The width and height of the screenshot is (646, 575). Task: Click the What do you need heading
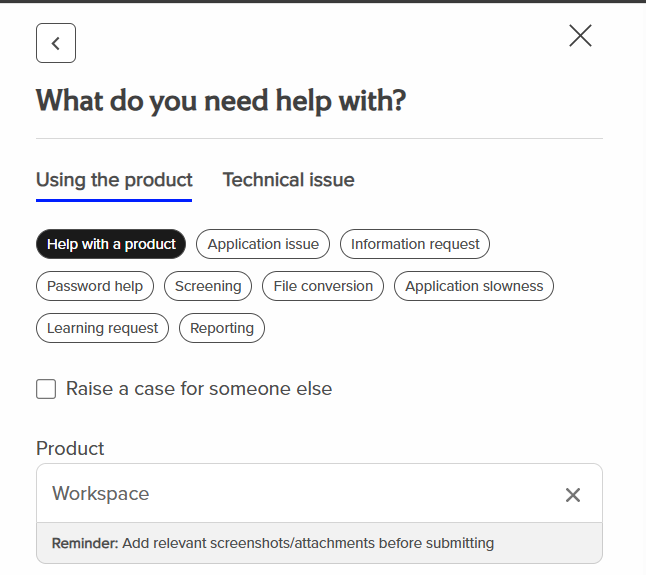221,101
